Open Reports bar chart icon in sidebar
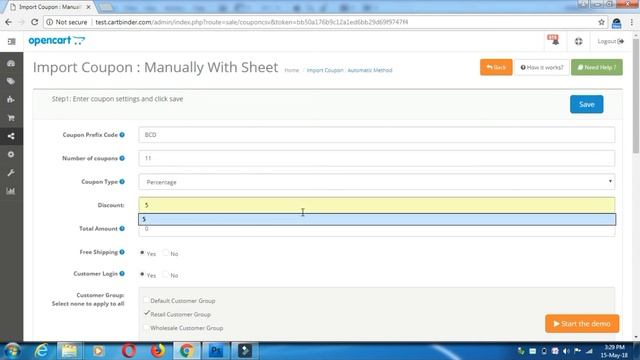Viewport: 640px width, 360px height. click(x=11, y=191)
